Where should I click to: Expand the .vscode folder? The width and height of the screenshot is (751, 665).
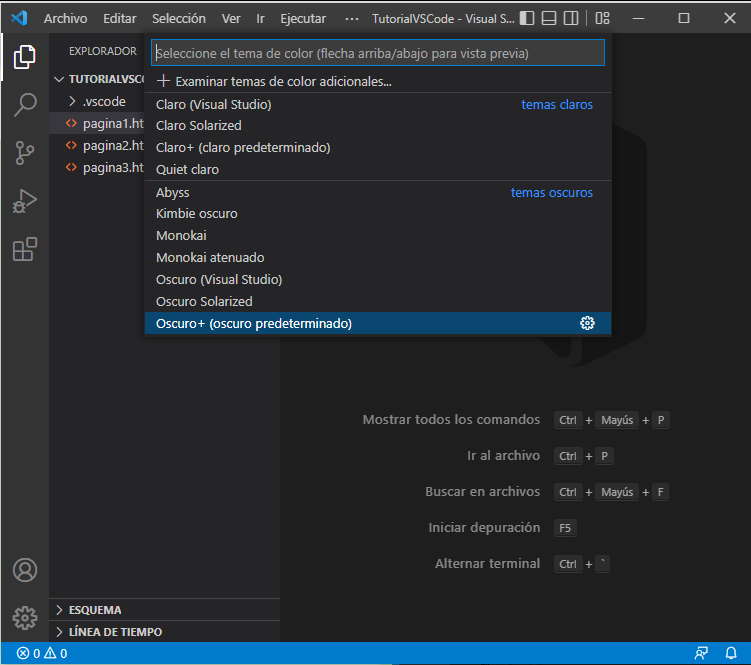click(x=97, y=102)
